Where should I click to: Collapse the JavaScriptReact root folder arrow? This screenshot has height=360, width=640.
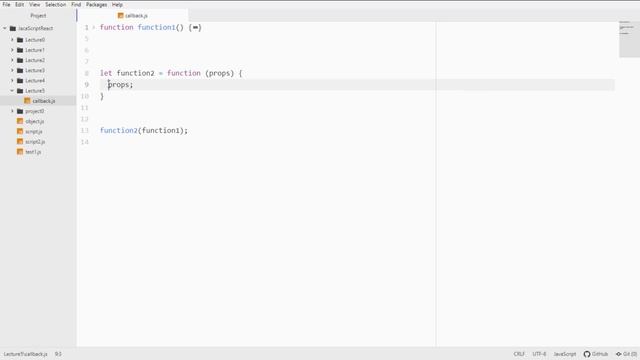coord(5,28)
